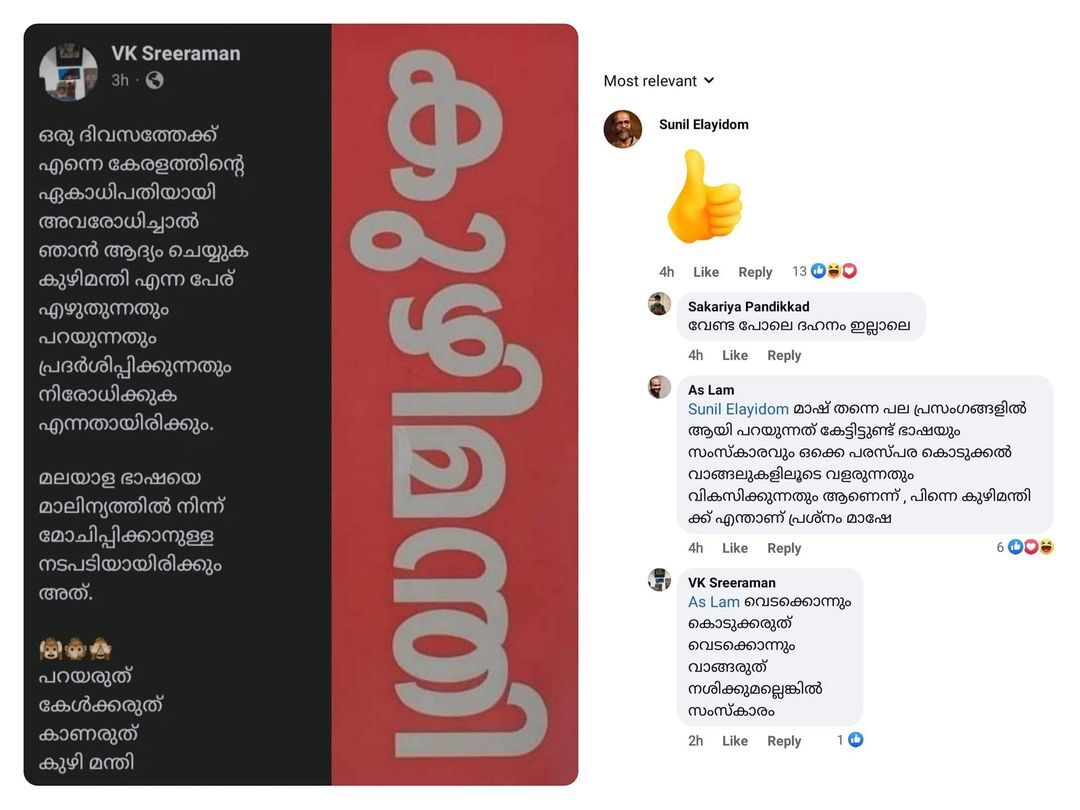
Task: Like As Lam's comment
Action: (x=735, y=548)
